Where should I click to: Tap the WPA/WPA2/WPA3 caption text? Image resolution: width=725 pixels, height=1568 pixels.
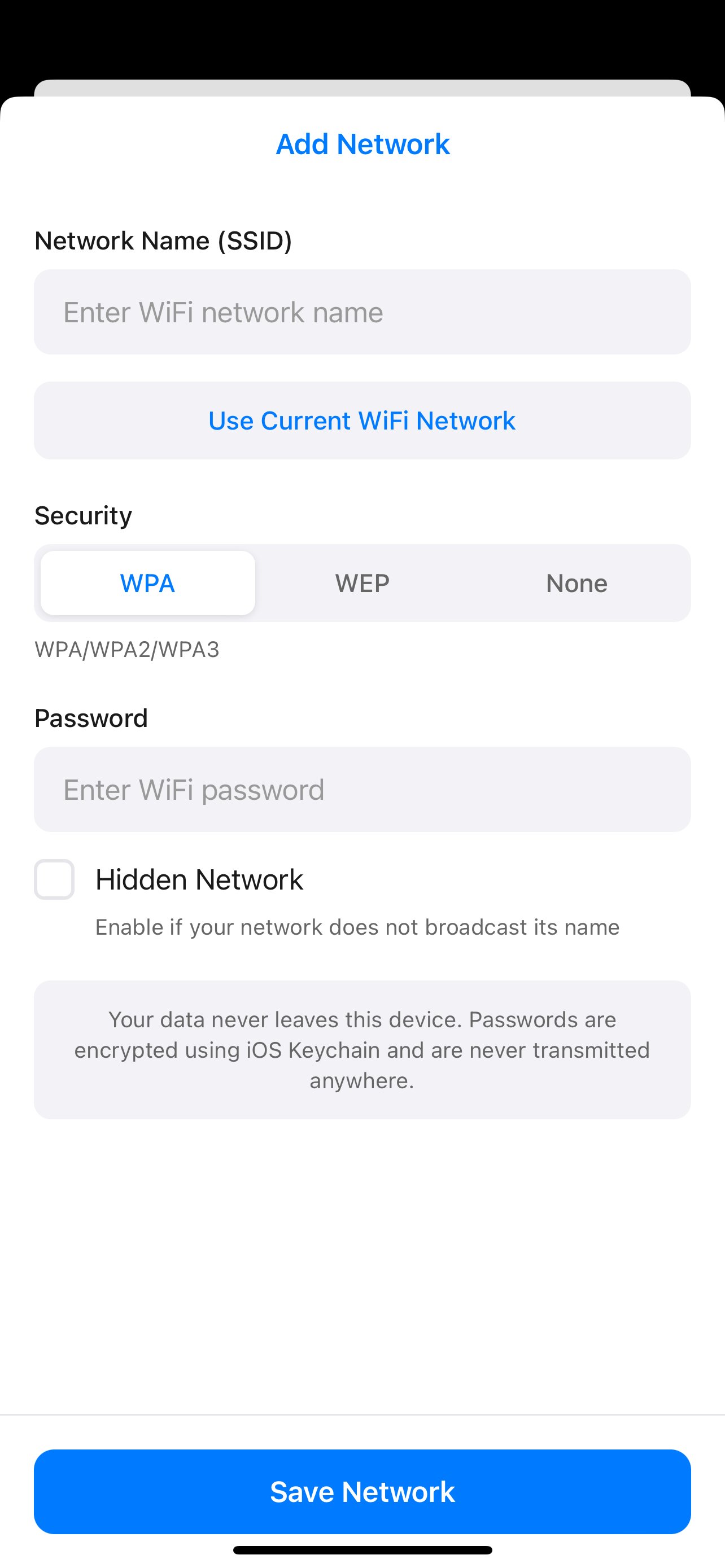point(126,650)
